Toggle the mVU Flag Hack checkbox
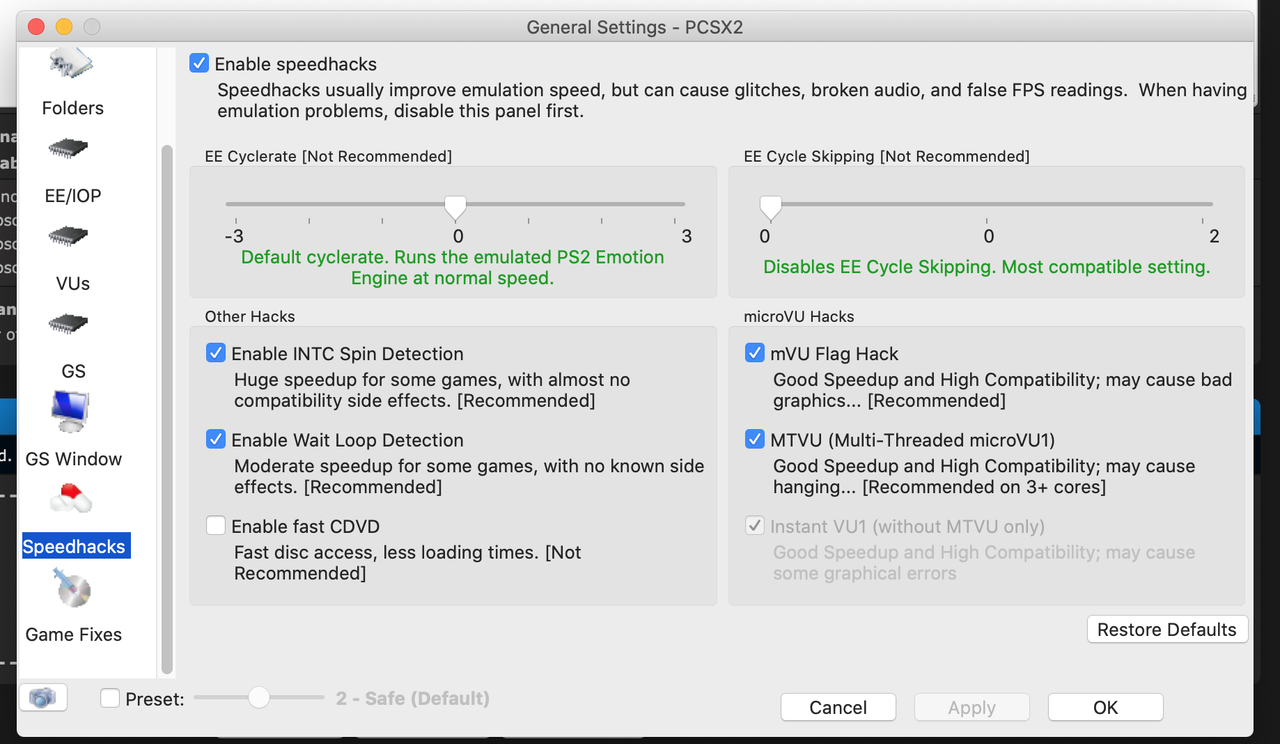 [x=755, y=353]
